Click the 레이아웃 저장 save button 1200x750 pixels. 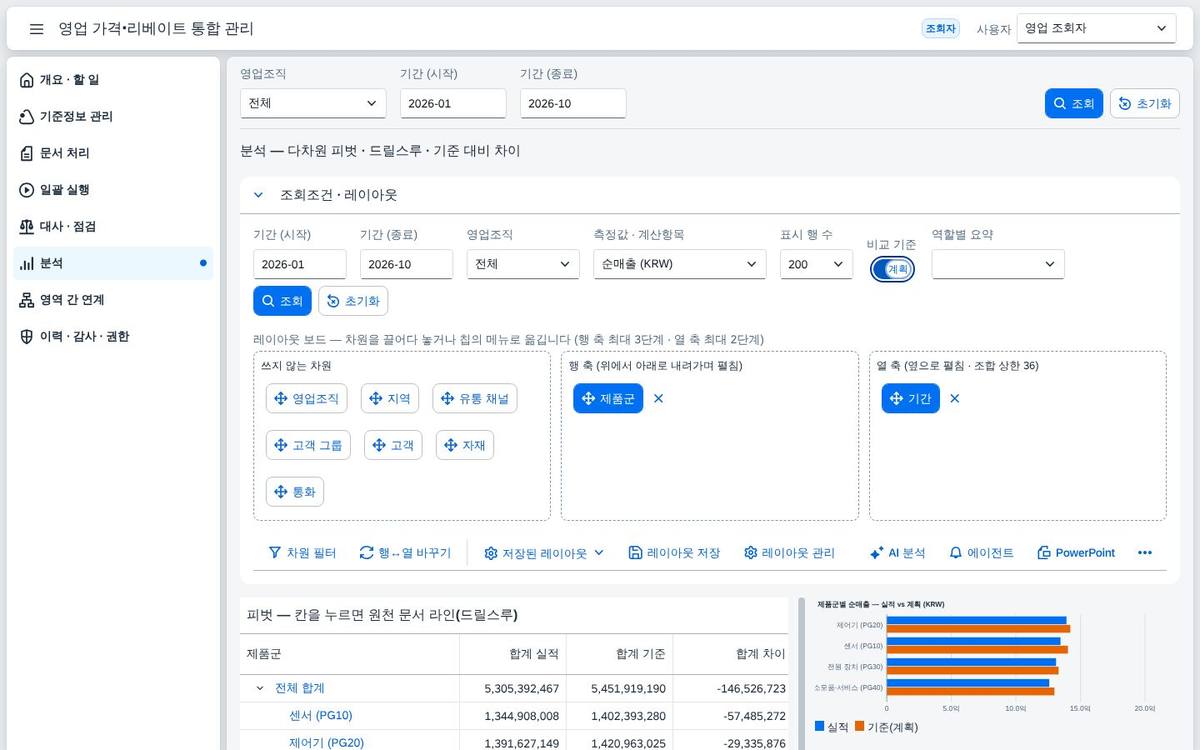click(674, 553)
